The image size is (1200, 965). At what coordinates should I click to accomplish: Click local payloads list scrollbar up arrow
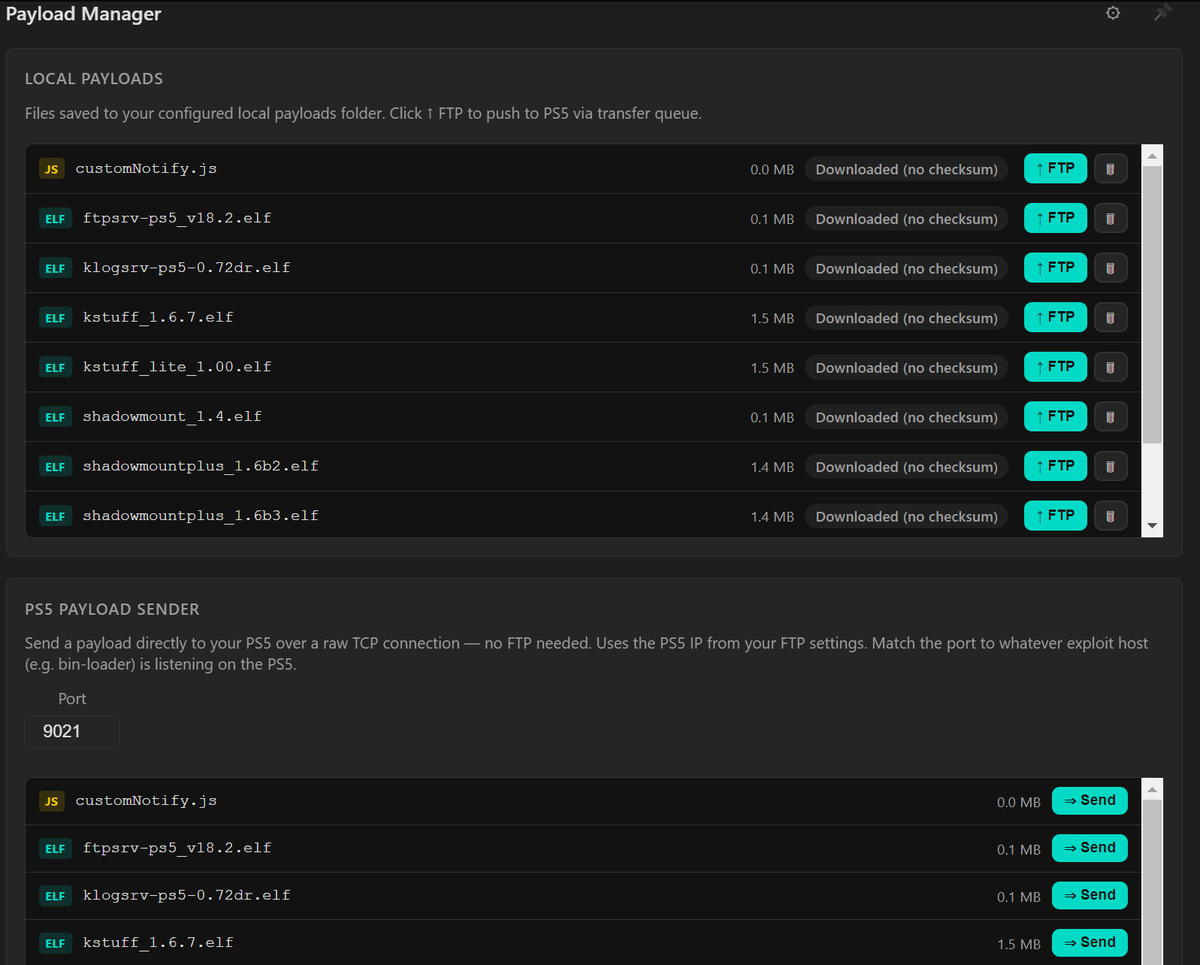tap(1152, 156)
